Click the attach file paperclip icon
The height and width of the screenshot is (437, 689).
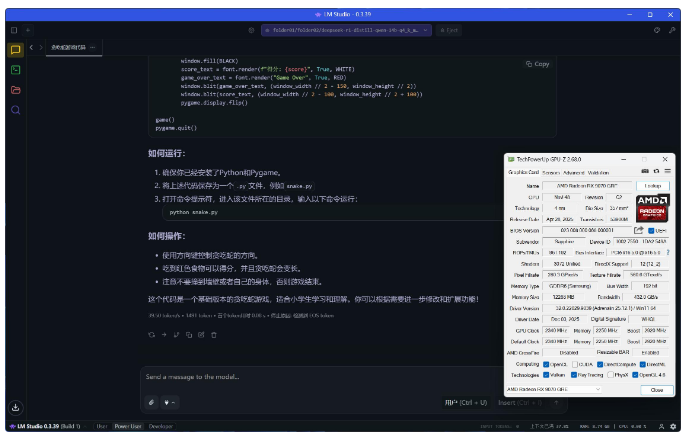coord(152,402)
